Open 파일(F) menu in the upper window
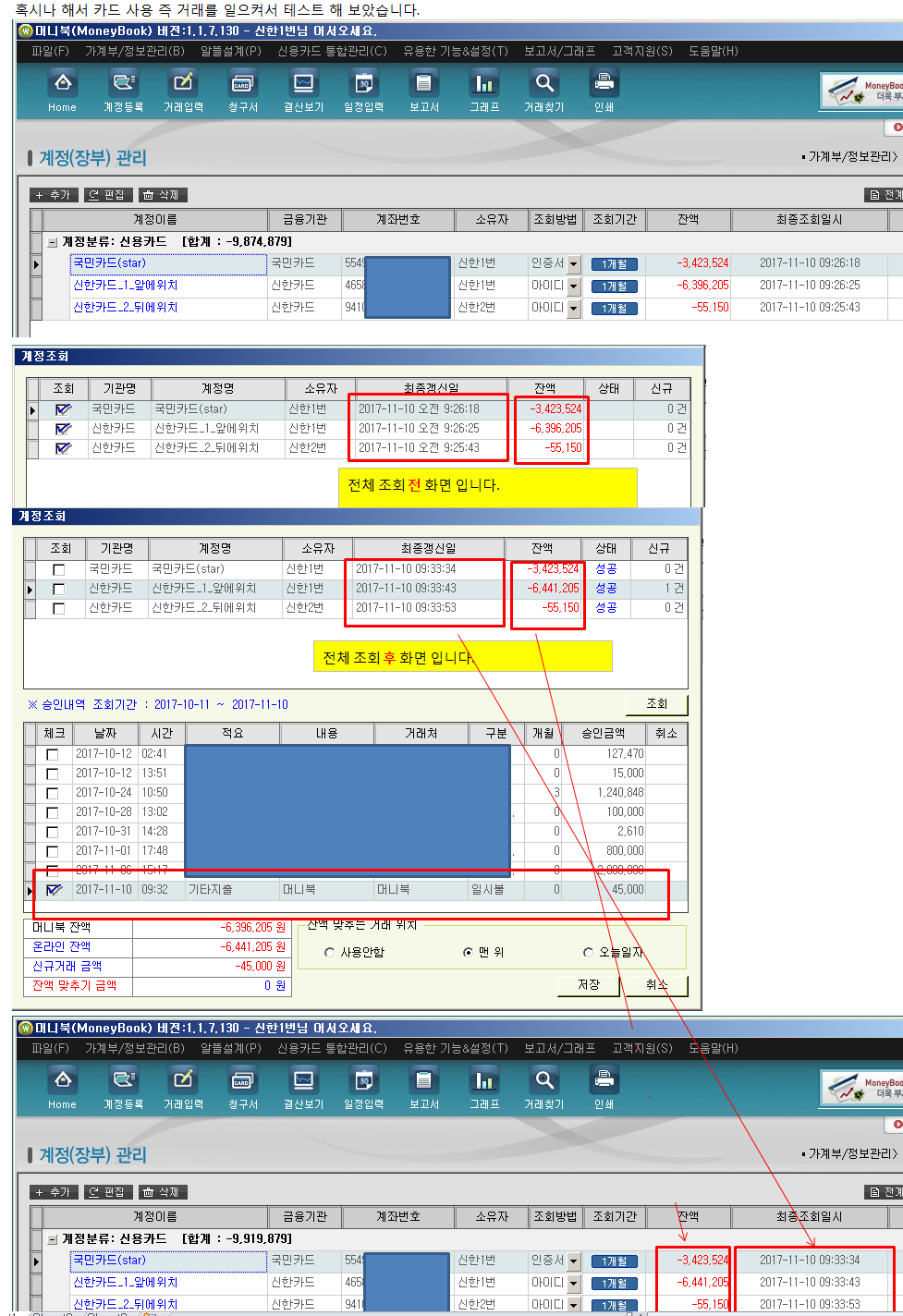The width and height of the screenshot is (903, 1316). 50,51
